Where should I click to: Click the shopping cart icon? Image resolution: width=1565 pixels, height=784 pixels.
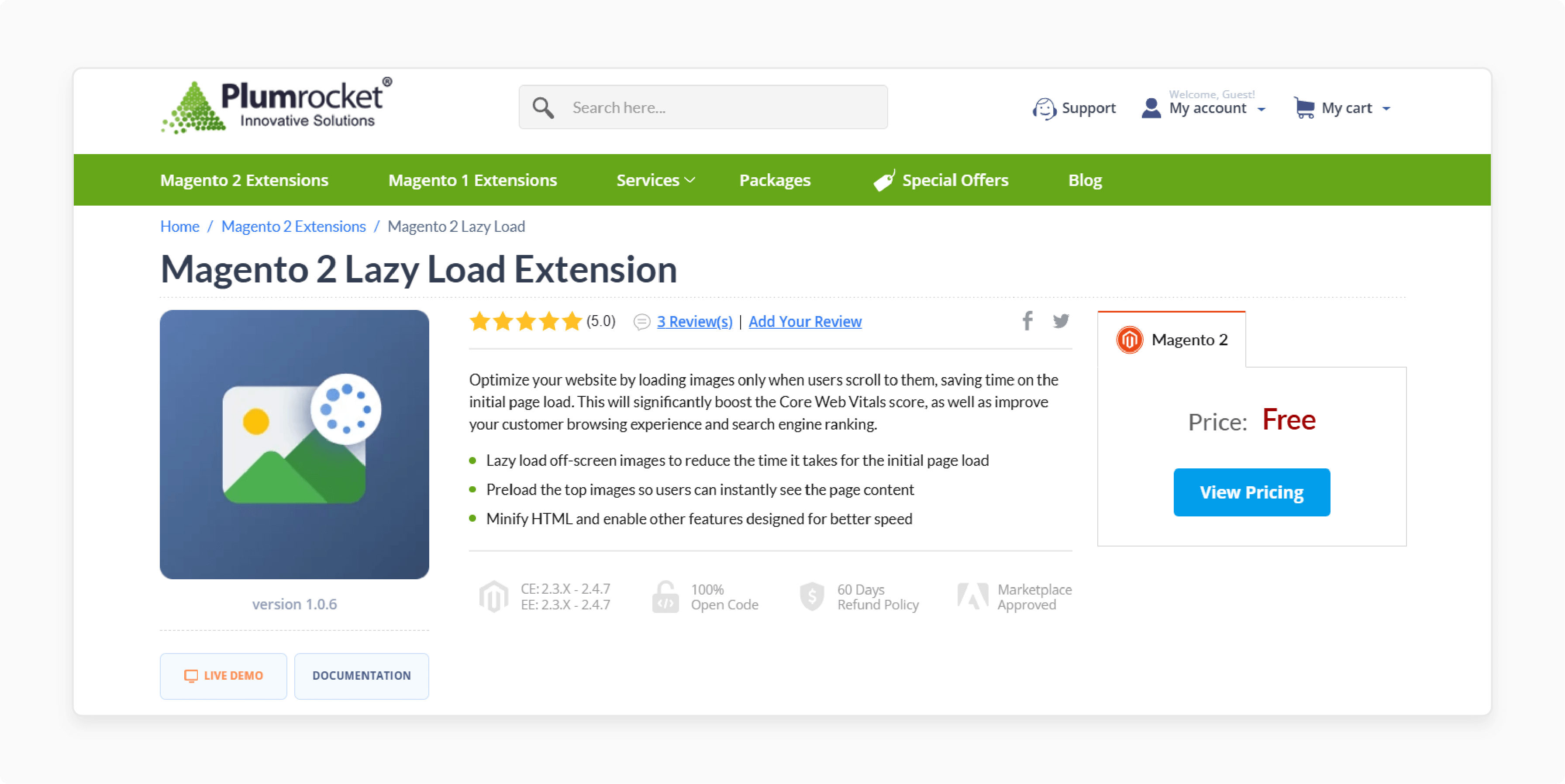tap(1304, 107)
